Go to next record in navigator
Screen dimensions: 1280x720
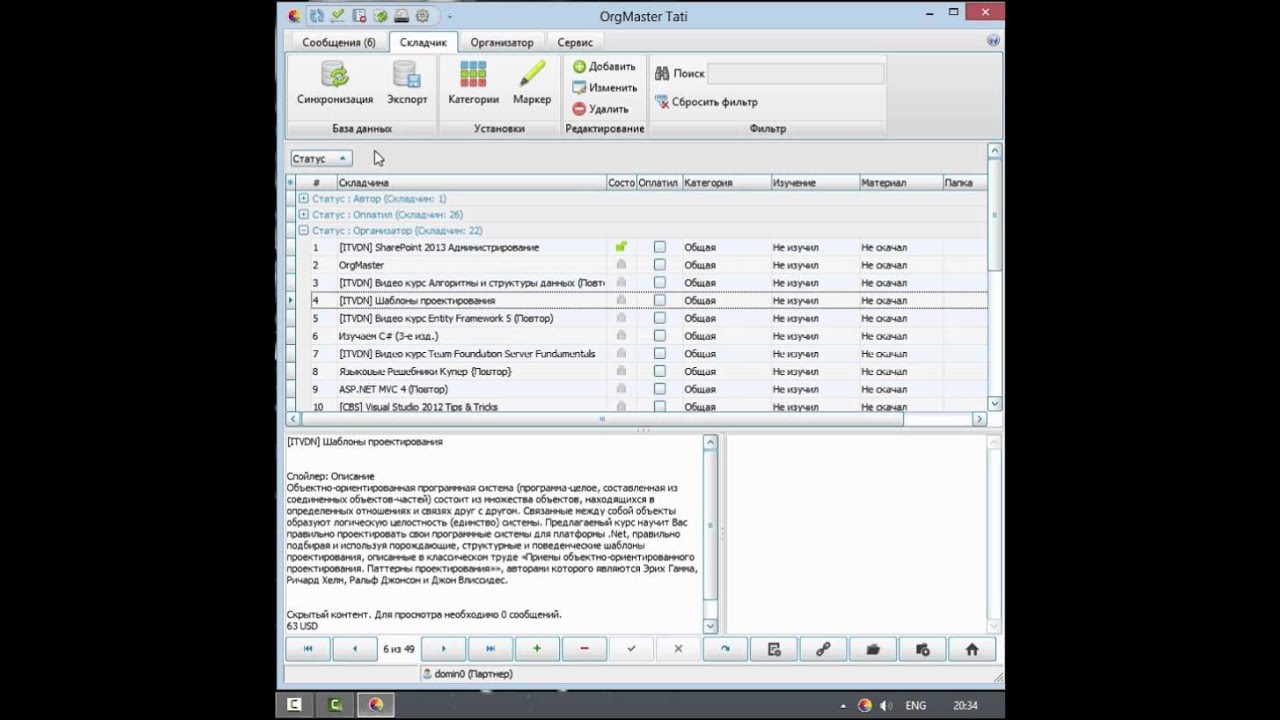(x=444, y=649)
